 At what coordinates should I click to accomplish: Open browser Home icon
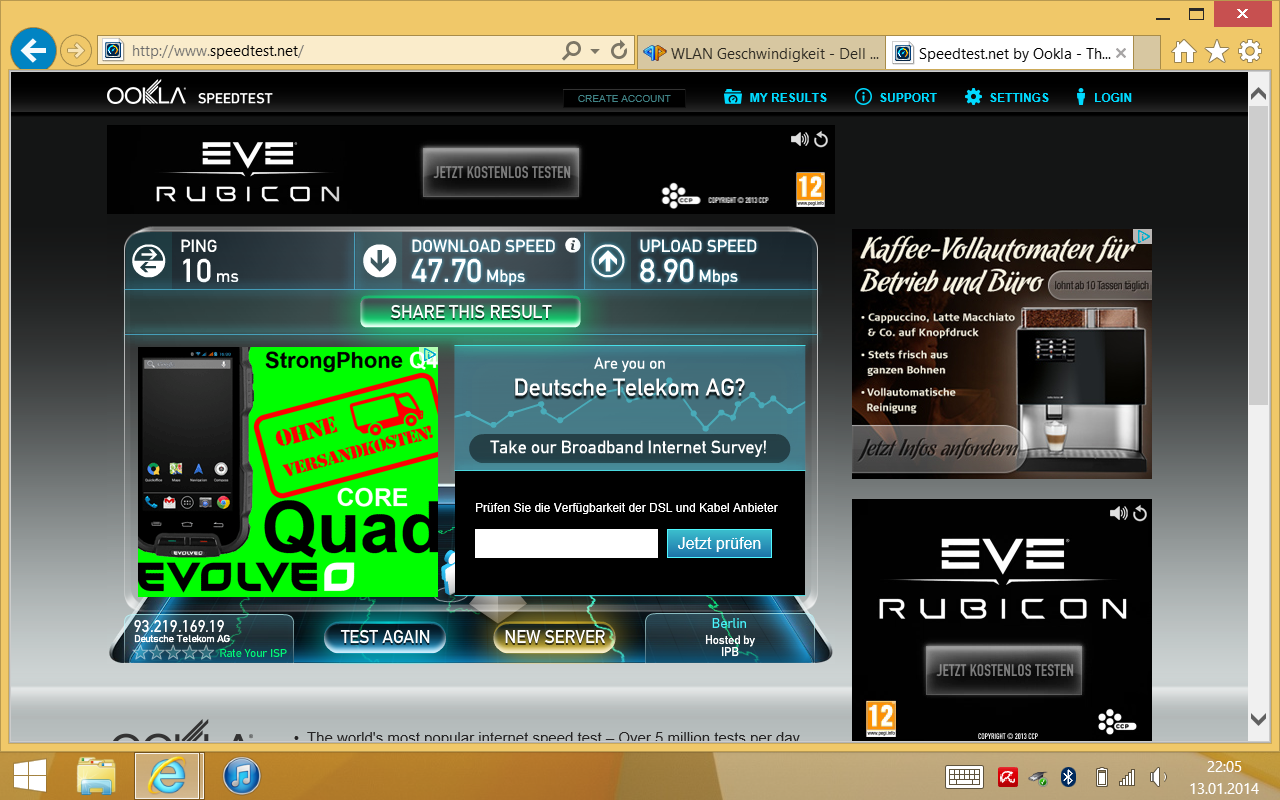[x=1184, y=51]
